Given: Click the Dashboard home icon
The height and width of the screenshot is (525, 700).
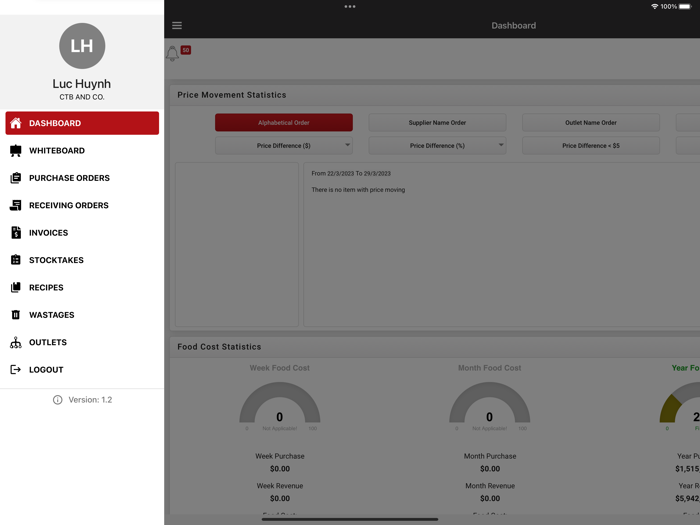Looking at the screenshot, I should (x=16, y=123).
